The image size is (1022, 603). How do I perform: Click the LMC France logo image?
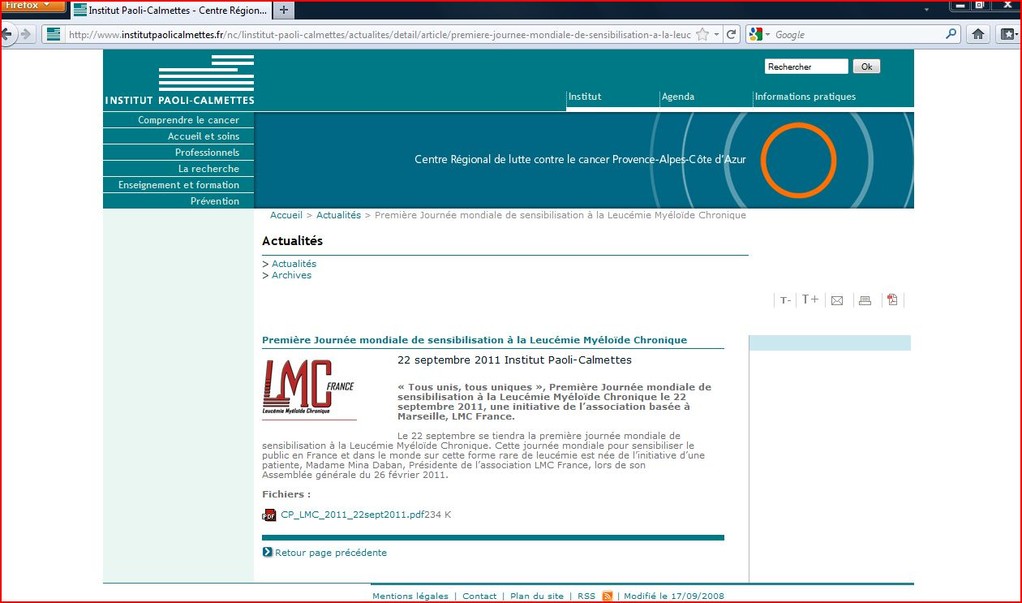point(309,389)
